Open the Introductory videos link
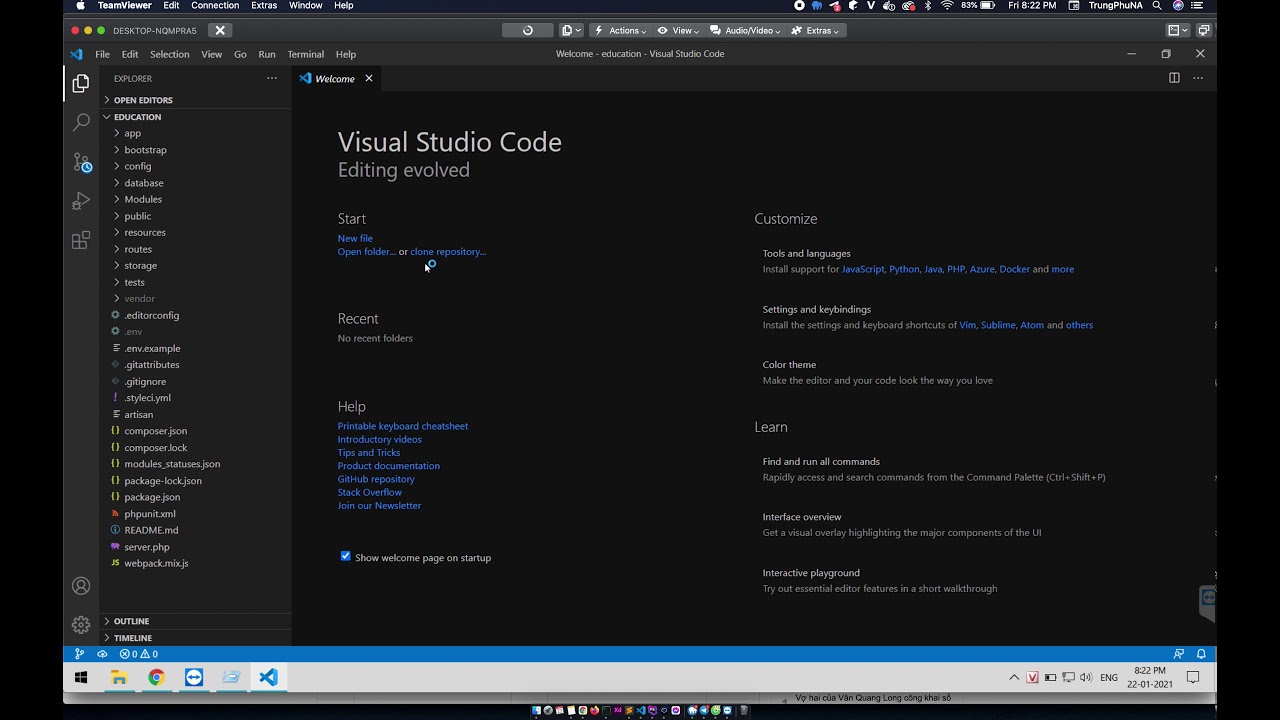 point(380,439)
